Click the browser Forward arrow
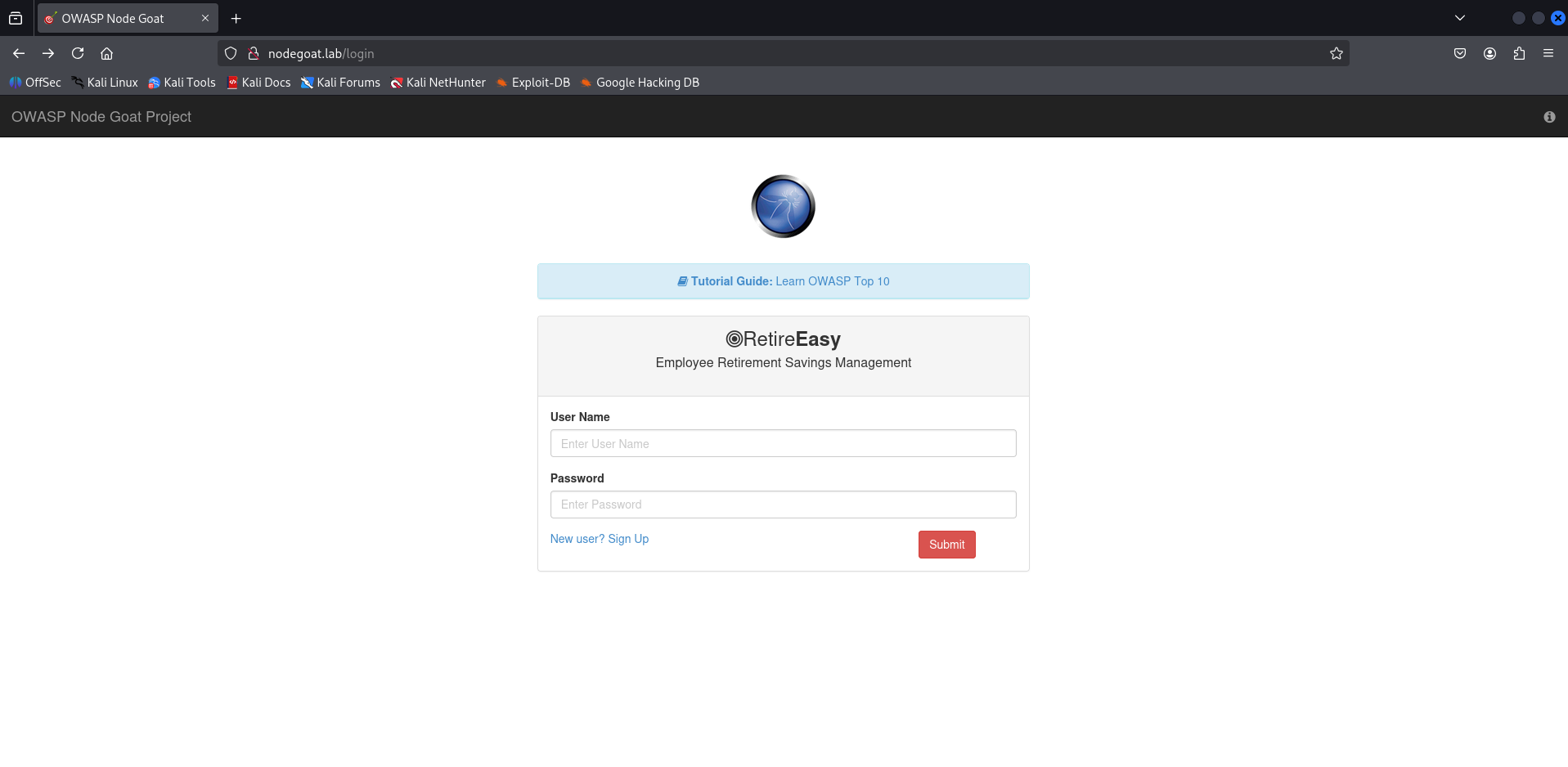 click(x=48, y=53)
